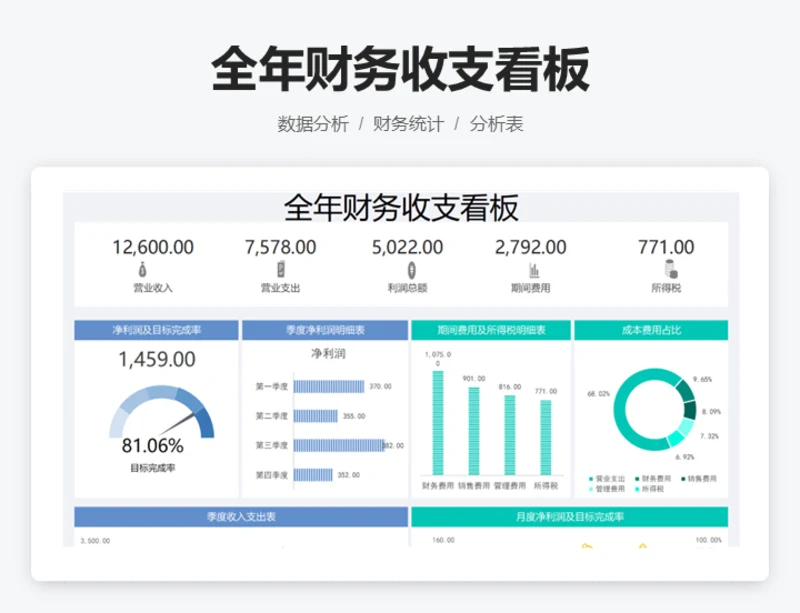This screenshot has height=613, width=800.
Task: Click the 81.06% completion rate
Action: [153, 446]
